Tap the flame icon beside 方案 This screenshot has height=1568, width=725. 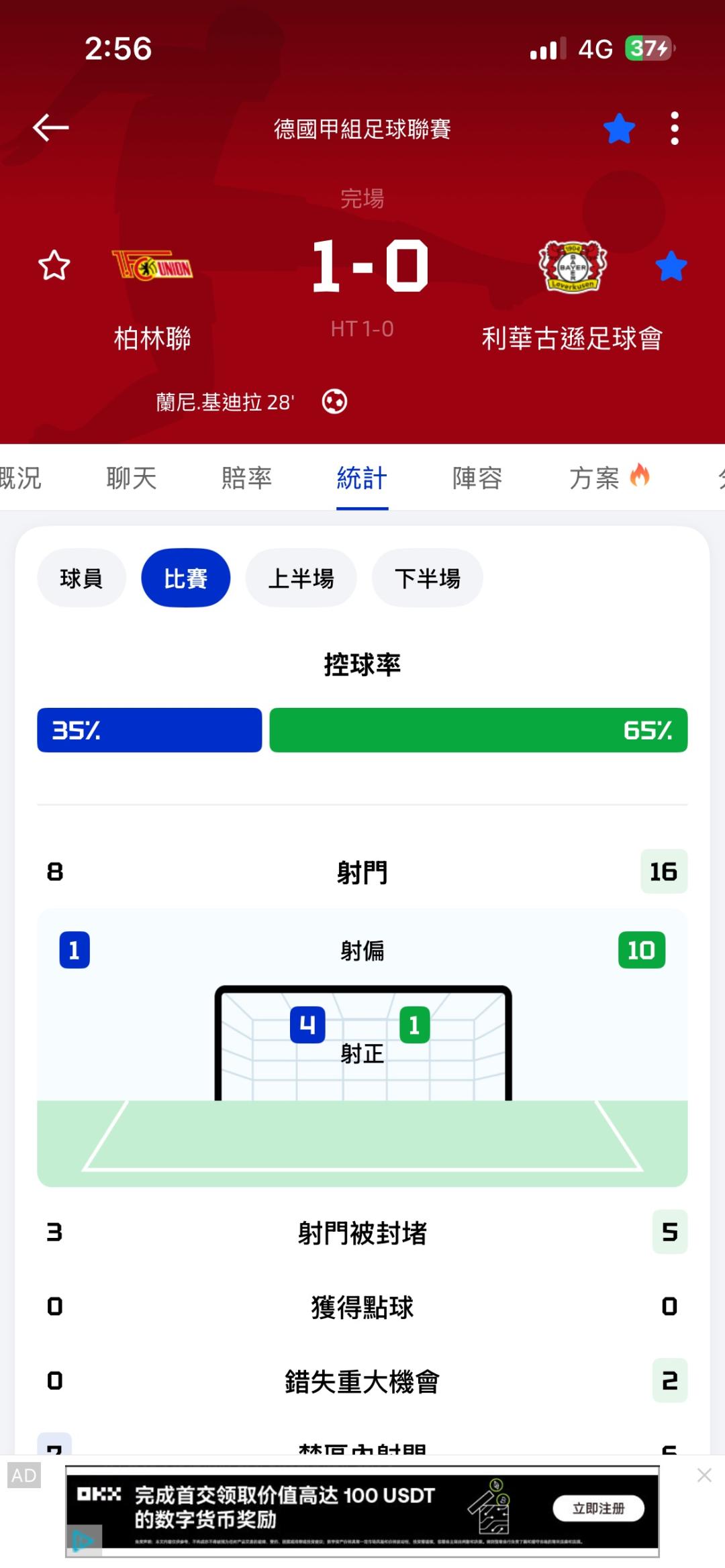point(640,476)
